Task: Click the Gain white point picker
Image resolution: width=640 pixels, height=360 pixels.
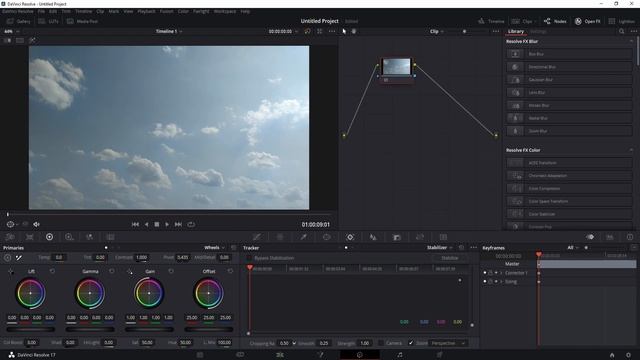Action: coord(129,271)
